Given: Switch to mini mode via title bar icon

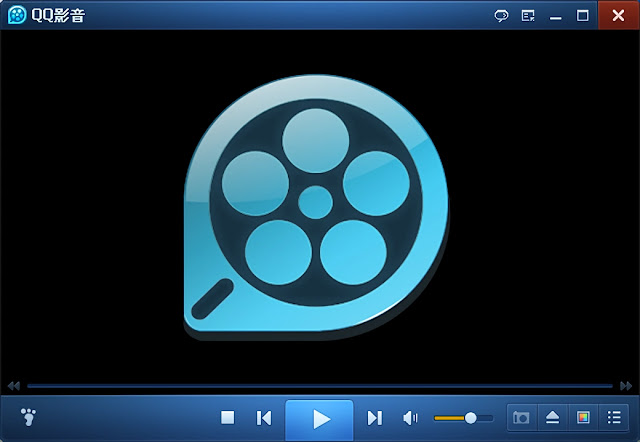Looking at the screenshot, I should point(528,16).
